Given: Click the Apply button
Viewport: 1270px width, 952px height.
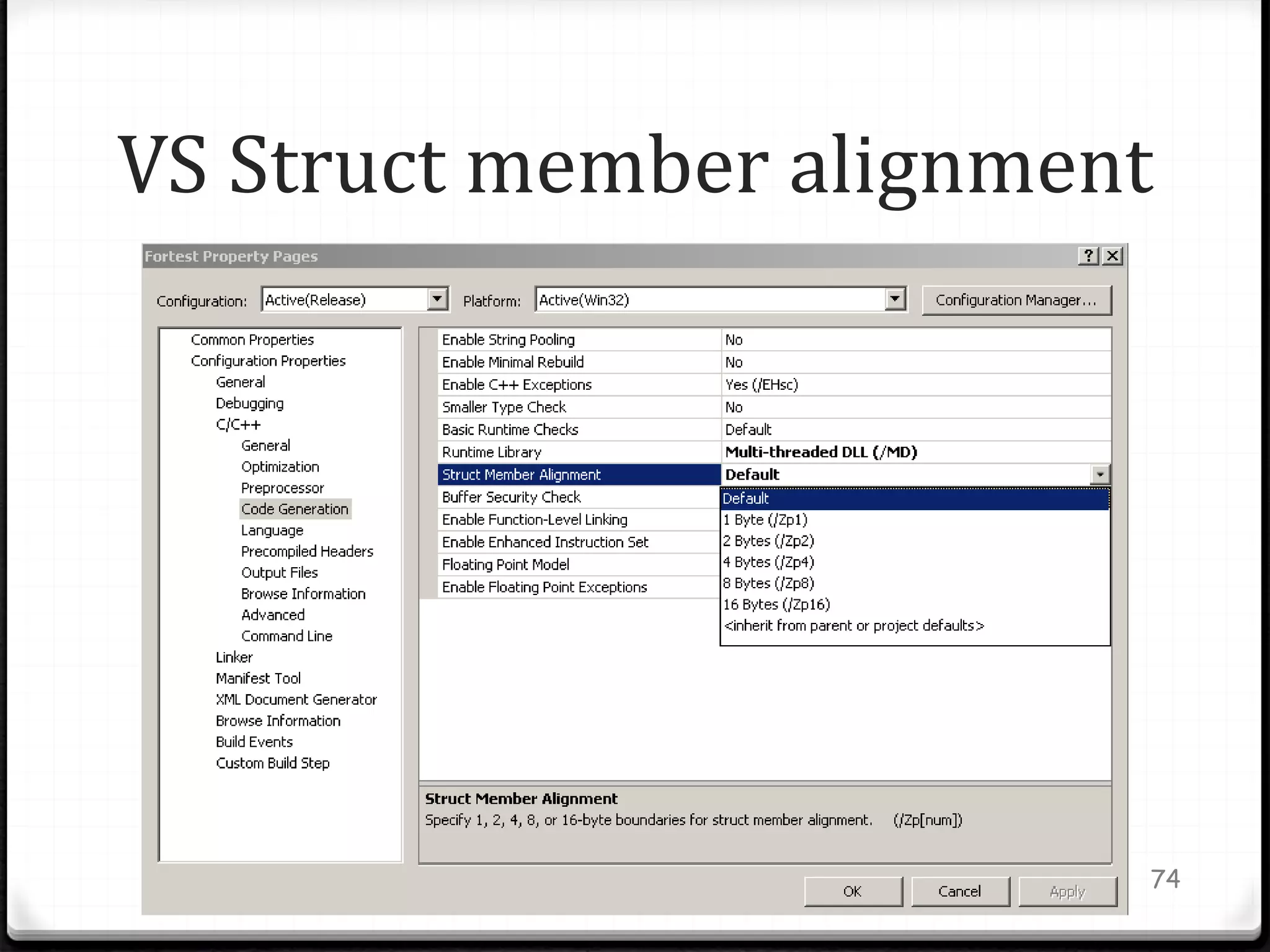Looking at the screenshot, I should pos(1067,891).
